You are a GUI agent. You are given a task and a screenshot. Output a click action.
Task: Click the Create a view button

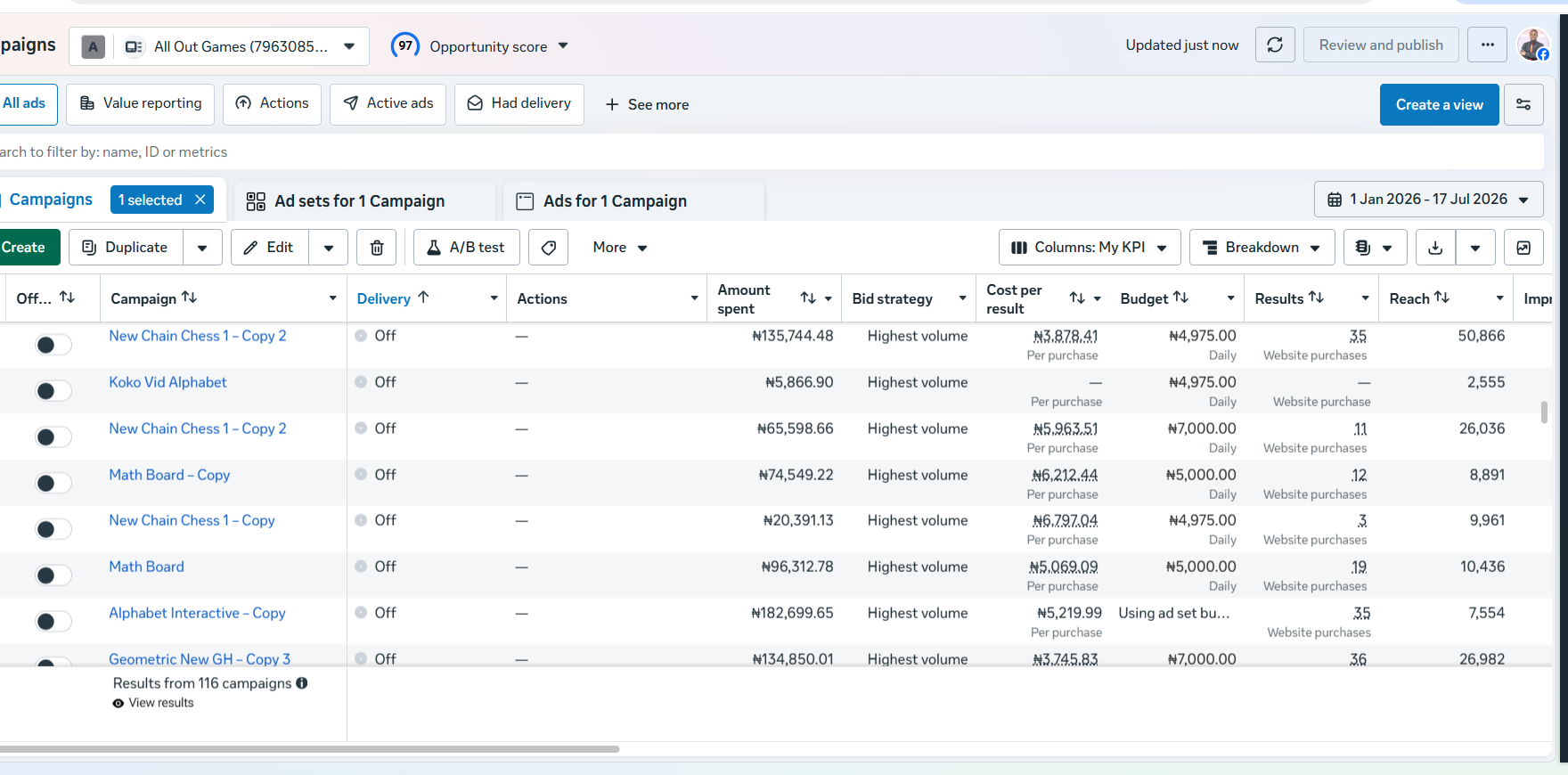pyautogui.click(x=1439, y=104)
